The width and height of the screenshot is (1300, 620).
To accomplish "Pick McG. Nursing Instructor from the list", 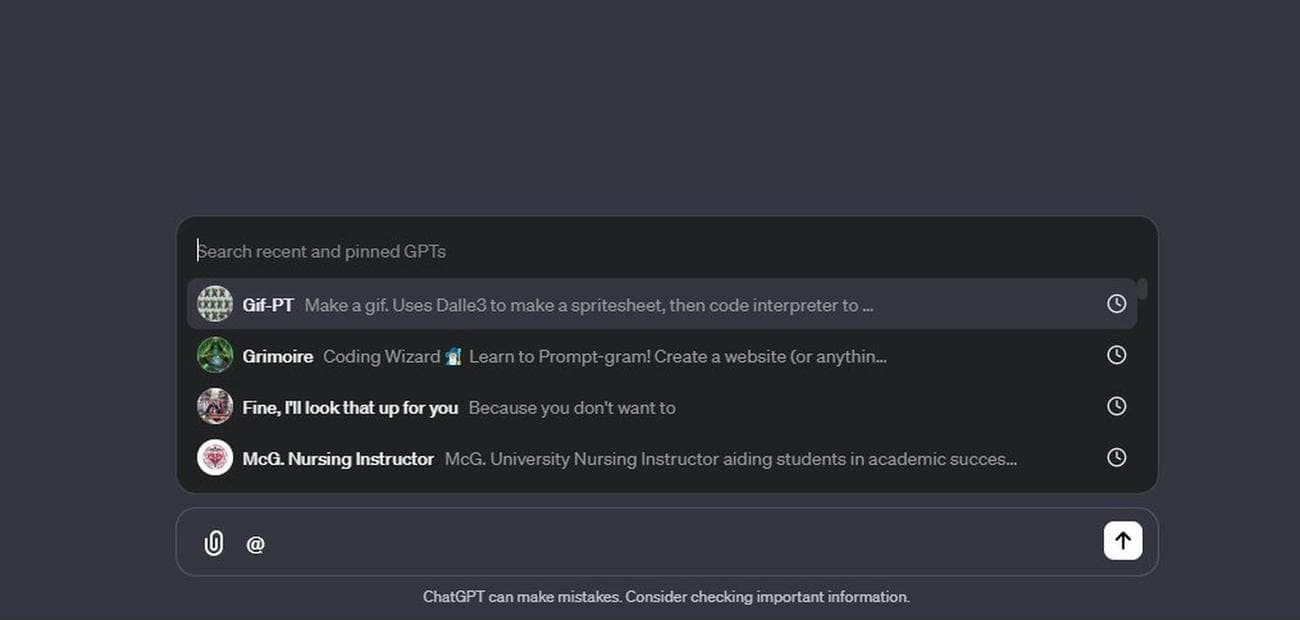I will (338, 459).
